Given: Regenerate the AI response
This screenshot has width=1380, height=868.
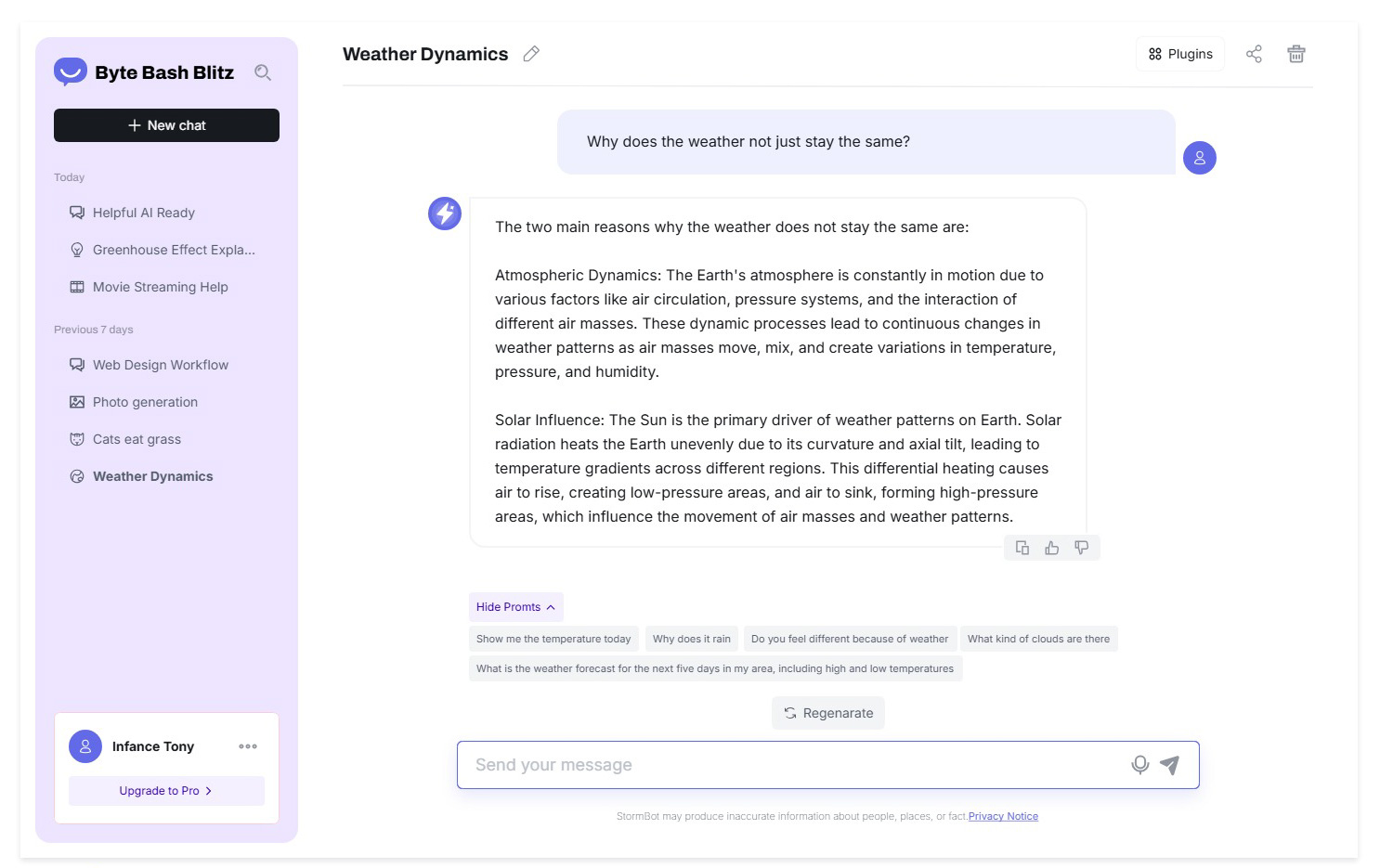Looking at the screenshot, I should point(828,713).
